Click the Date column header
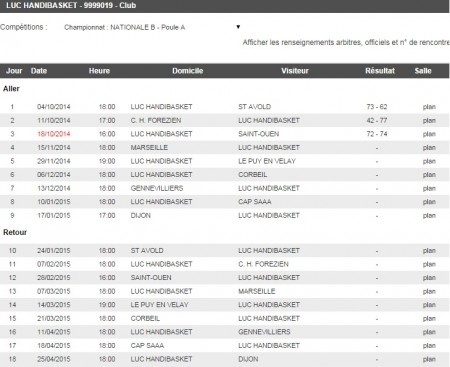 (x=39, y=71)
